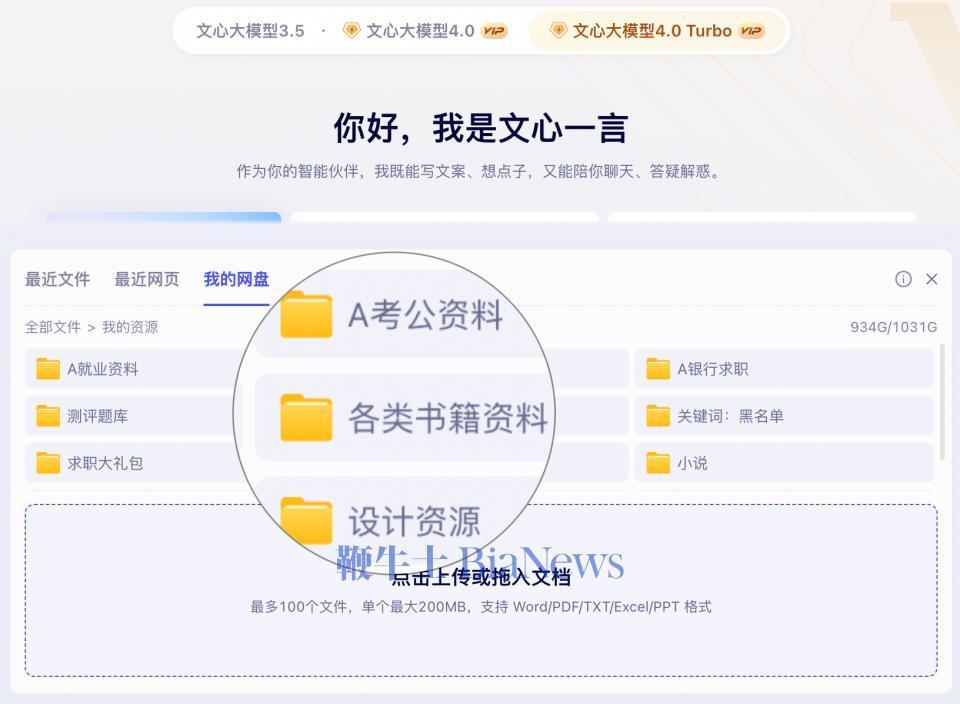
Task: Open the 关键词：黑名单 folder icon
Action: (656, 415)
